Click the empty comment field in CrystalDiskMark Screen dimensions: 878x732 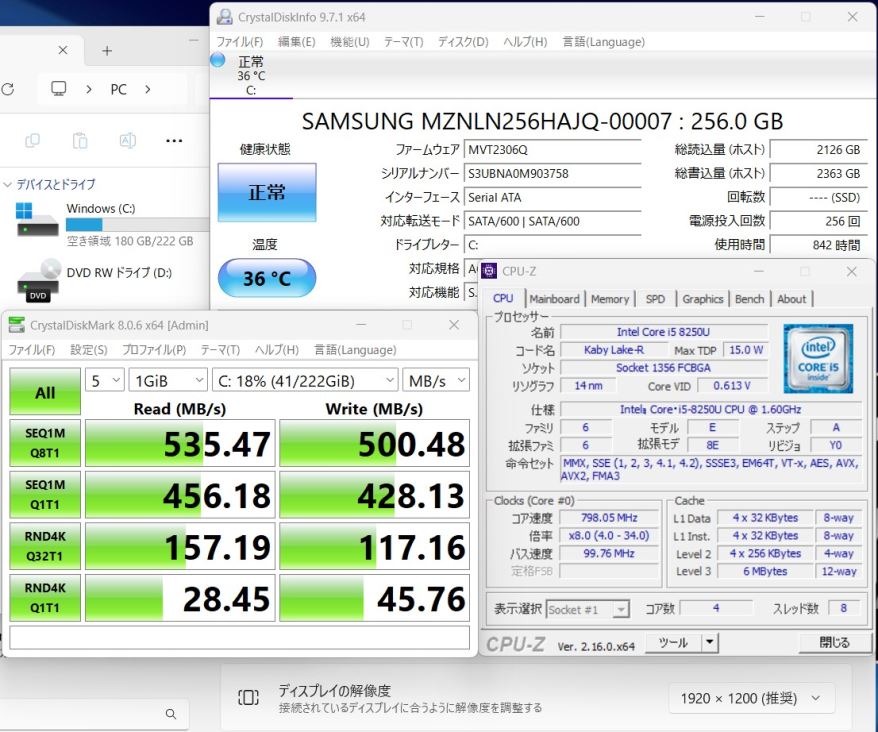coord(239,637)
